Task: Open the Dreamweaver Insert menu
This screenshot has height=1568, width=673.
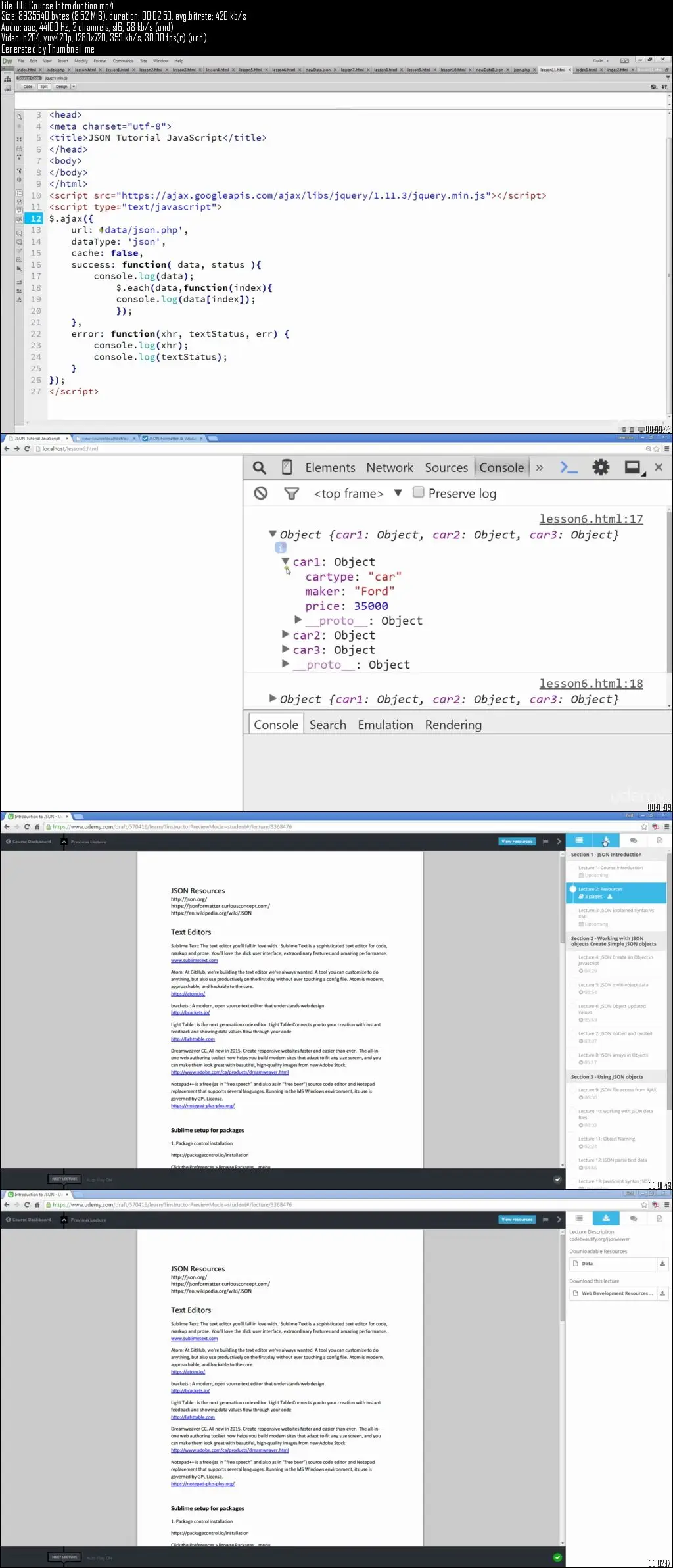Action: [63, 61]
